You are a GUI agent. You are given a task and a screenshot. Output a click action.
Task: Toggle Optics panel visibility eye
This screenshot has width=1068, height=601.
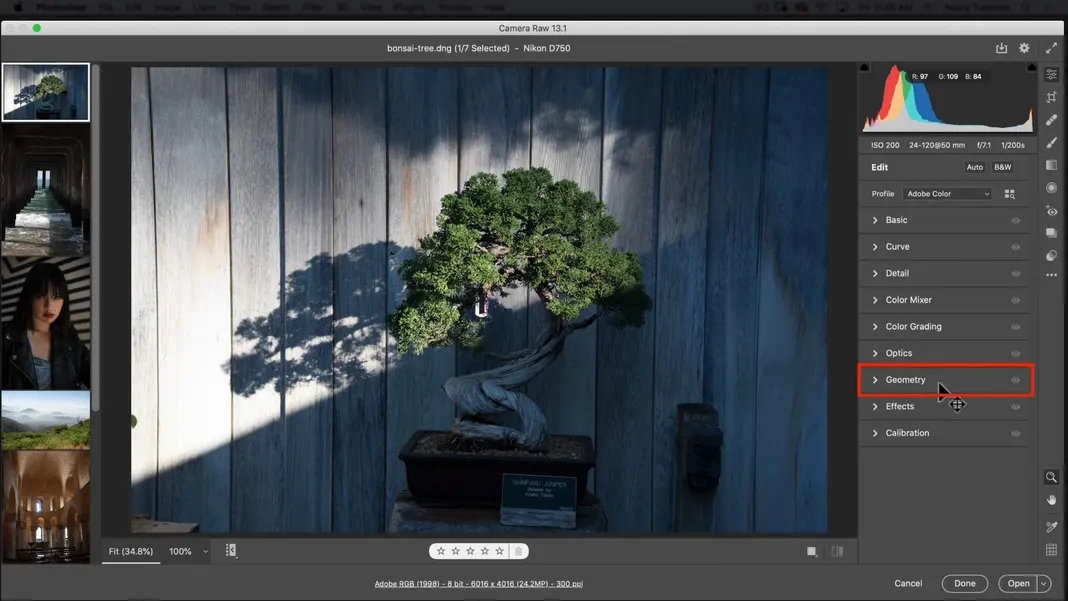coord(1016,353)
